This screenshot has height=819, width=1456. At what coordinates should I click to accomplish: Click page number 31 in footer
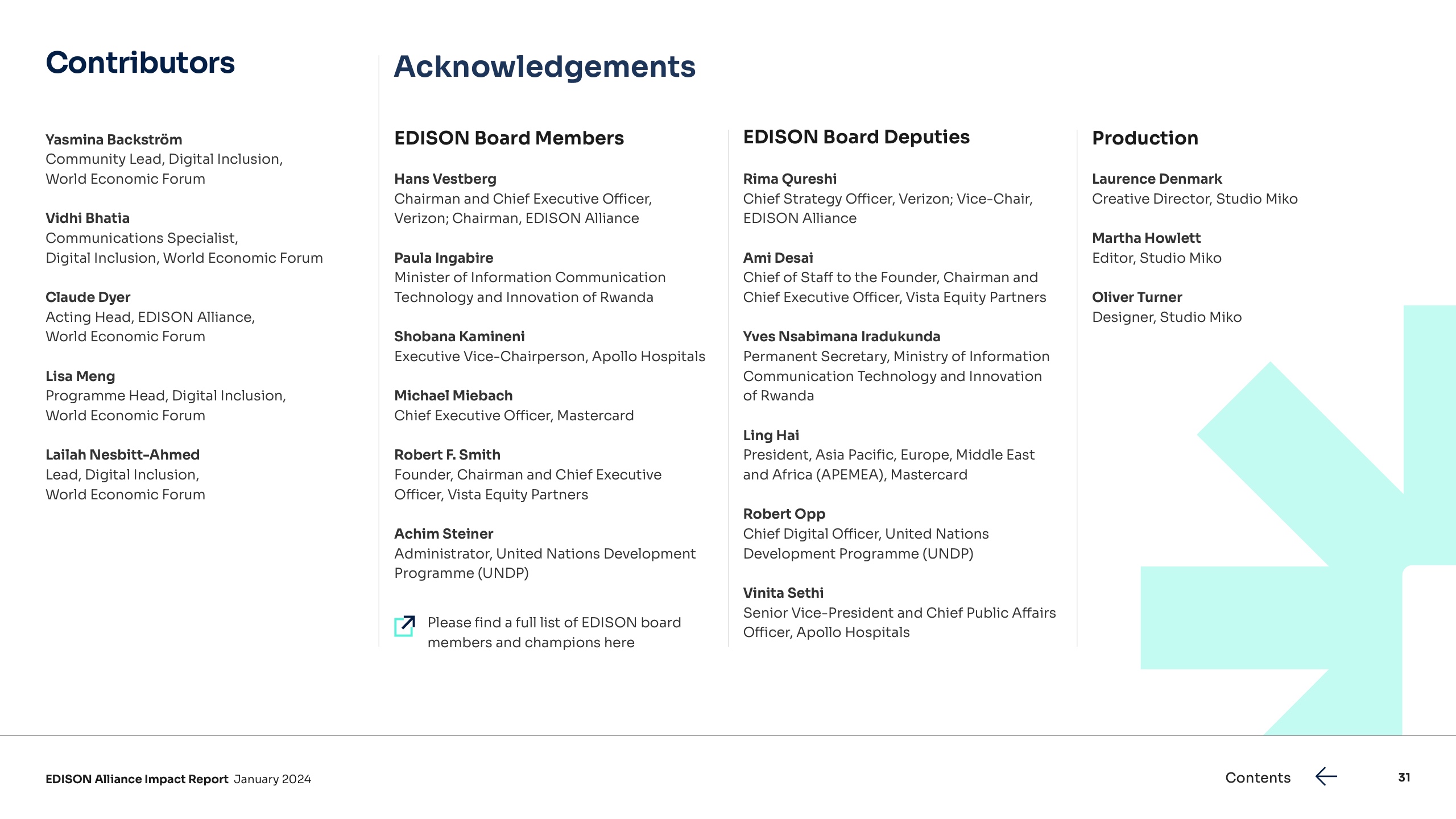pyautogui.click(x=1404, y=777)
